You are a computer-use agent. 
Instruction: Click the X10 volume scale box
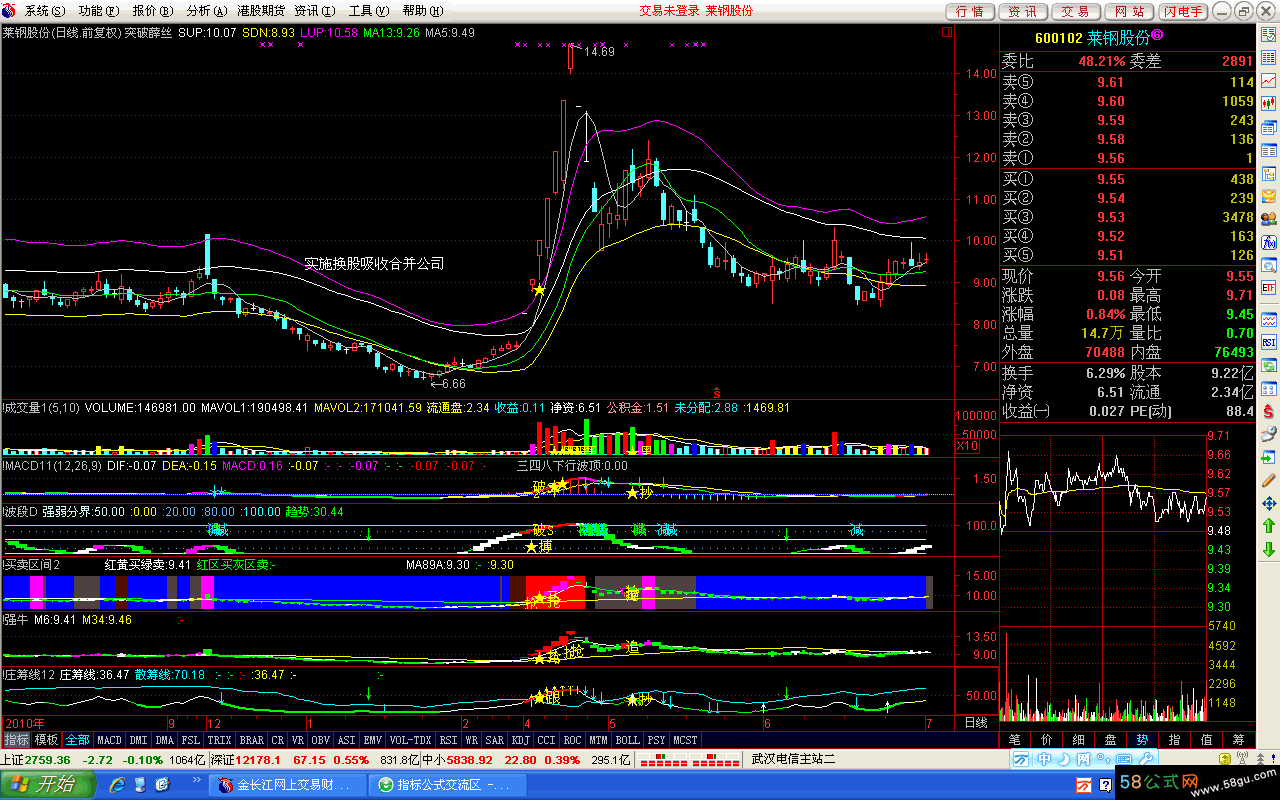[x=968, y=446]
